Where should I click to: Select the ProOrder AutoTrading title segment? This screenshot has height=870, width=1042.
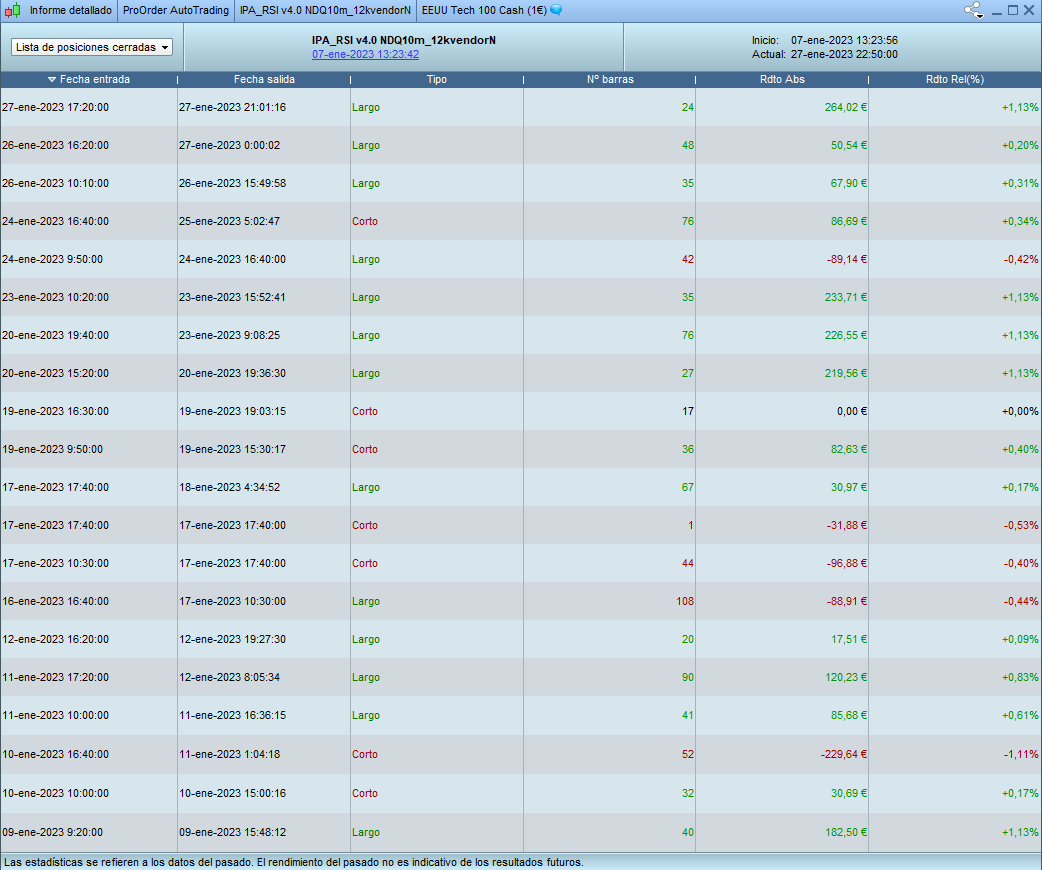tap(175, 11)
